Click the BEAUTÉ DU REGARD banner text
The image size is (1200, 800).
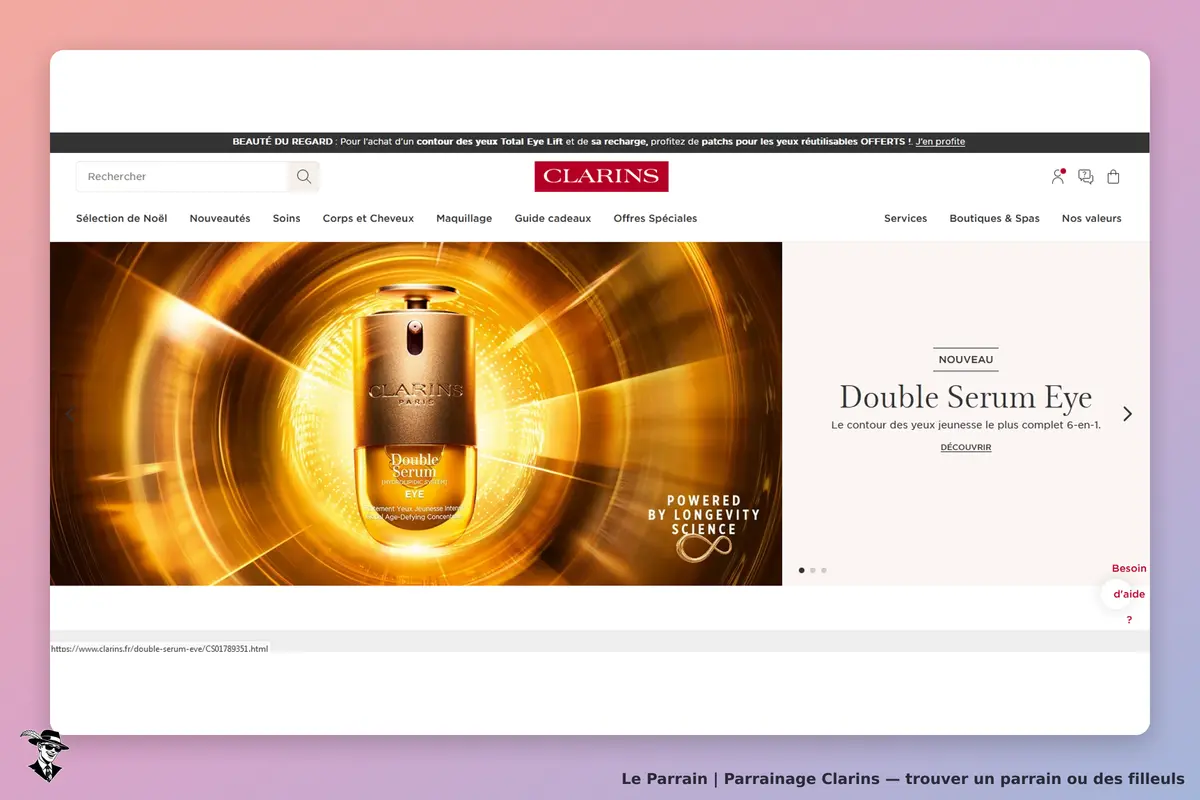283,142
